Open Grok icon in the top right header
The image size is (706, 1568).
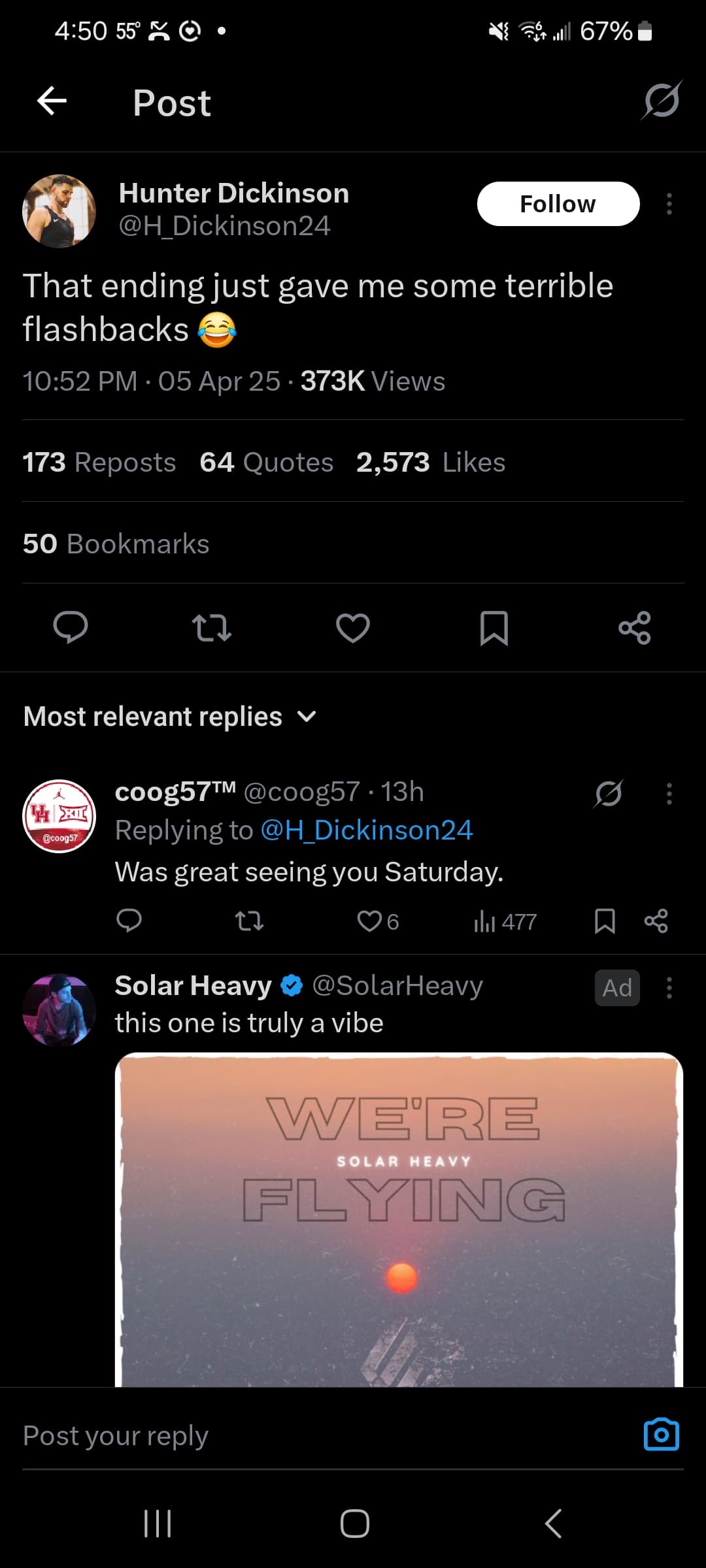[662, 101]
